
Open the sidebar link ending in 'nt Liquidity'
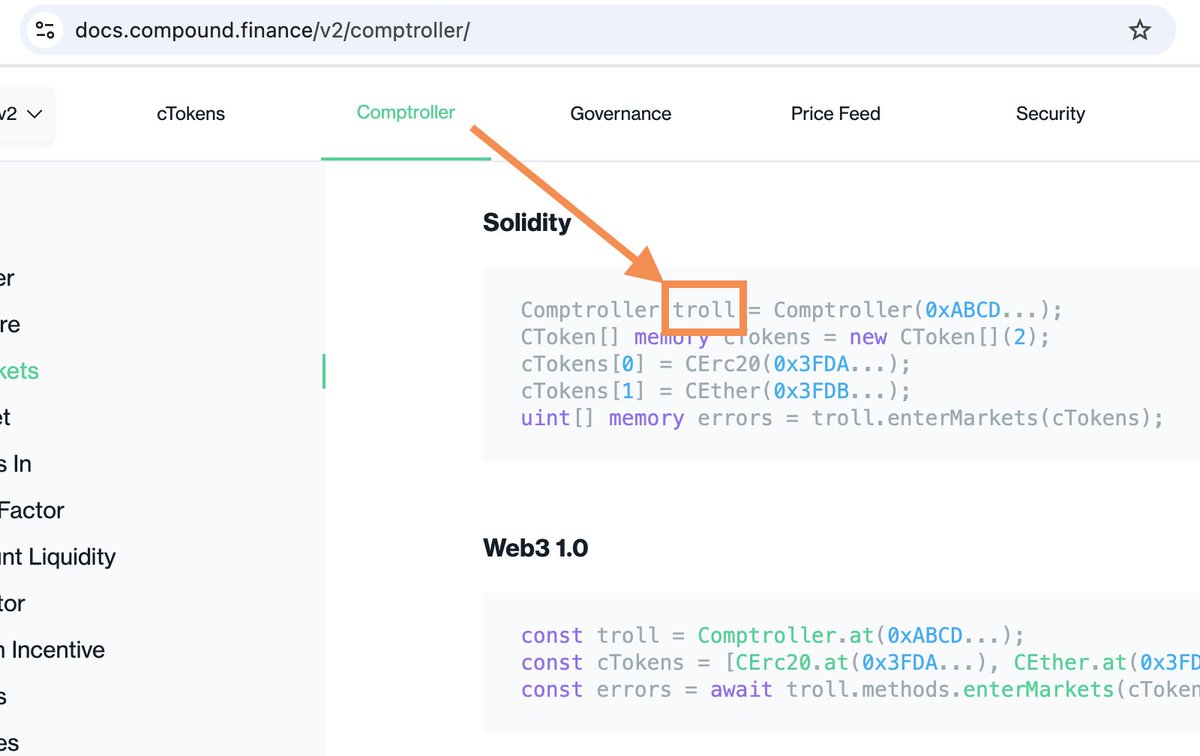tap(58, 557)
